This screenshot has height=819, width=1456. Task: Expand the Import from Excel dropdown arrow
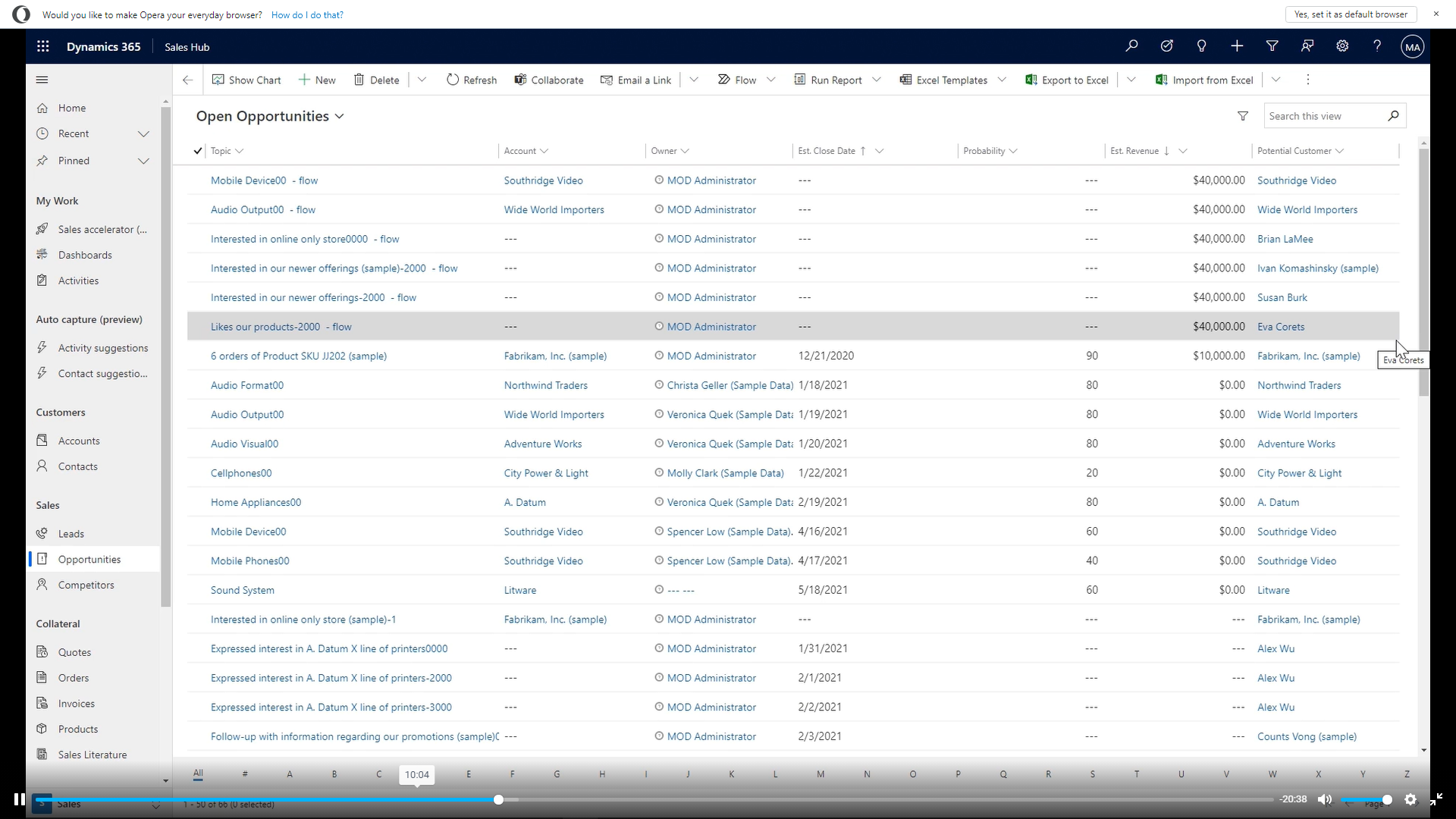coord(1276,80)
